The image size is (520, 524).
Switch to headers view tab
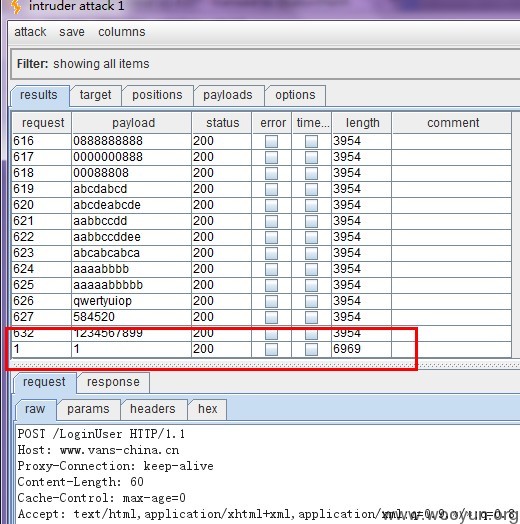153,409
